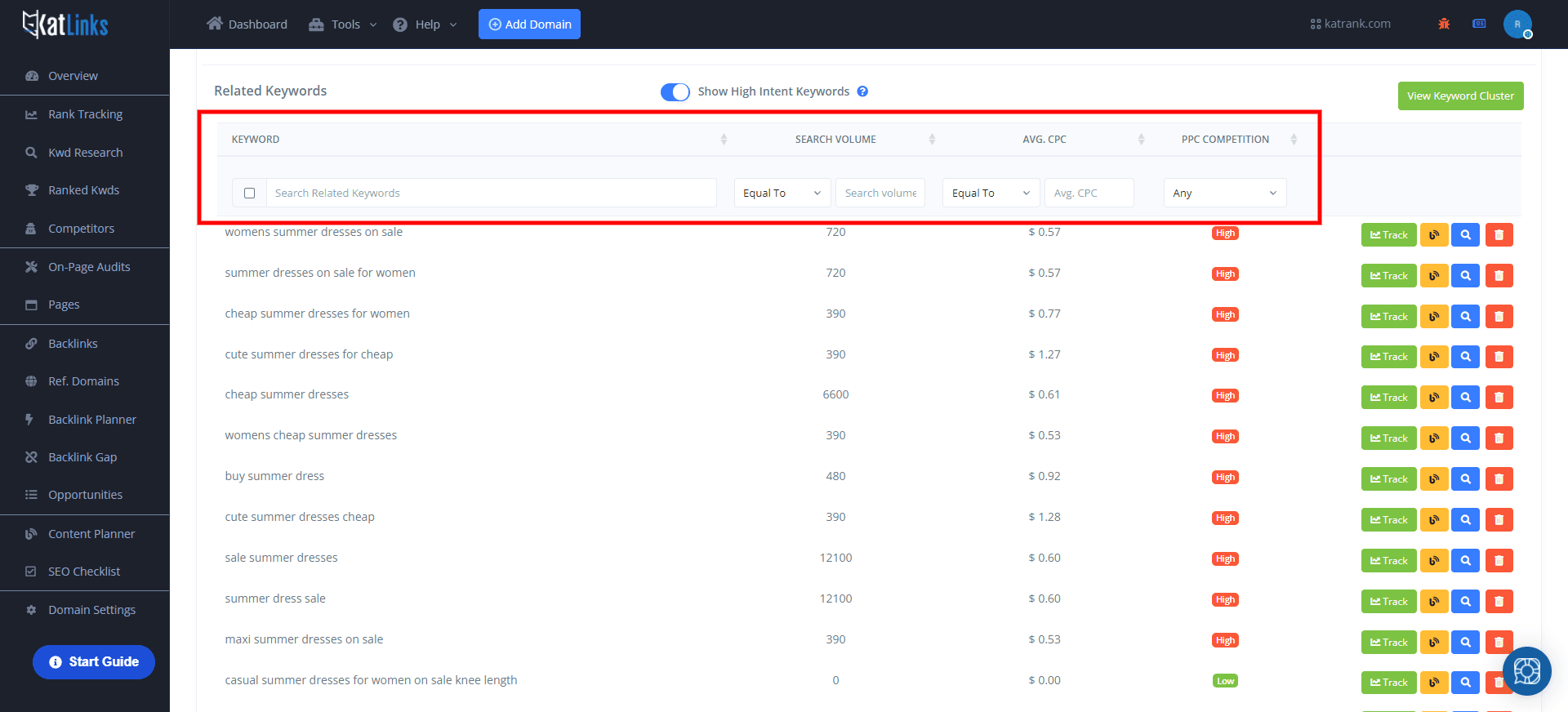Track womens summer dresses on sale

click(1388, 235)
